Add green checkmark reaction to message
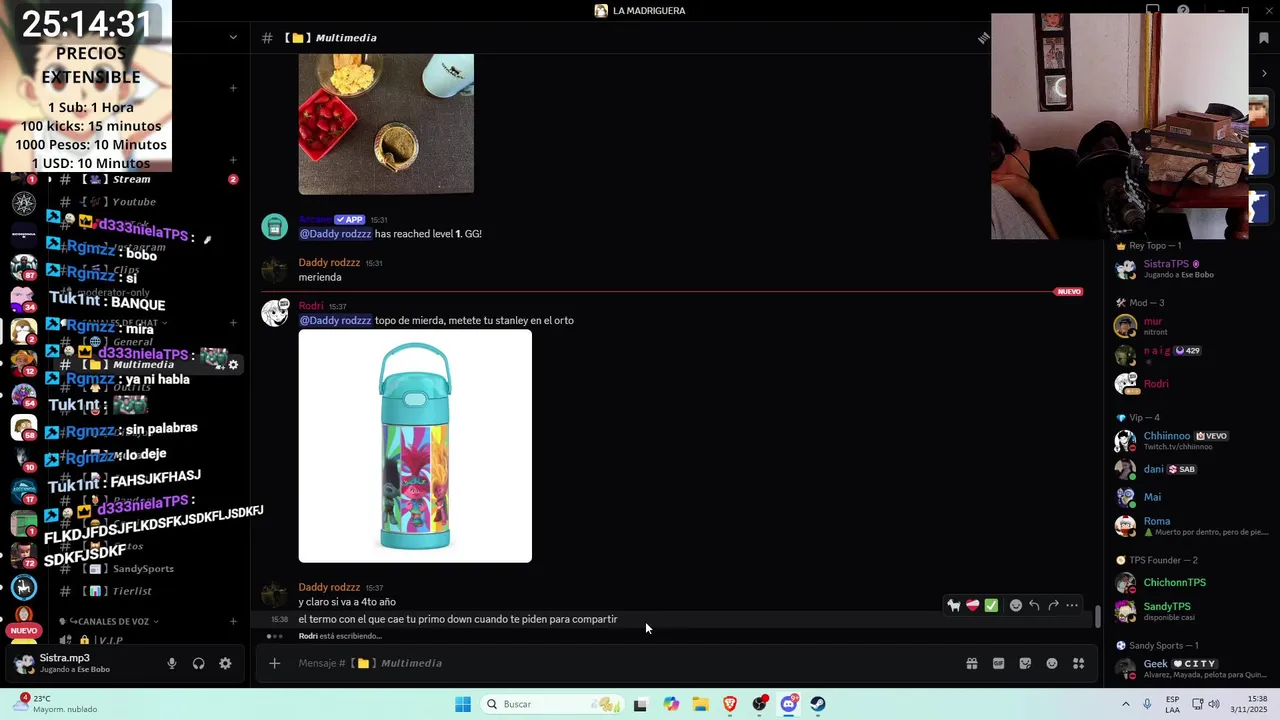 pyautogui.click(x=991, y=605)
